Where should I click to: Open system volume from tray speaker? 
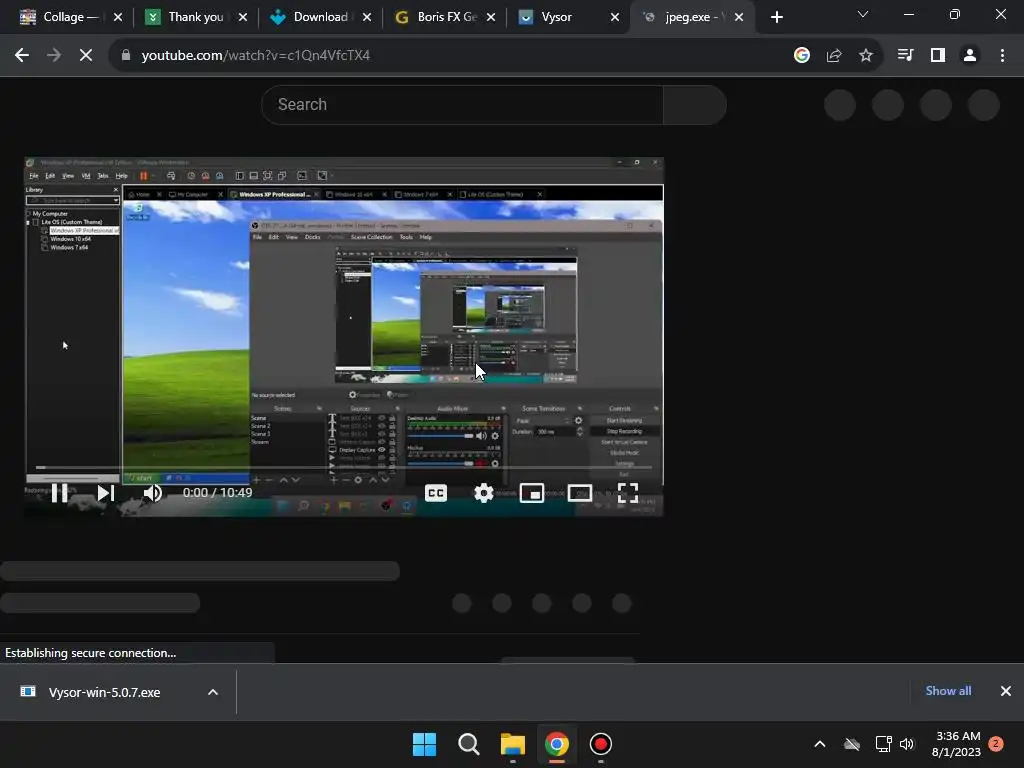[907, 744]
